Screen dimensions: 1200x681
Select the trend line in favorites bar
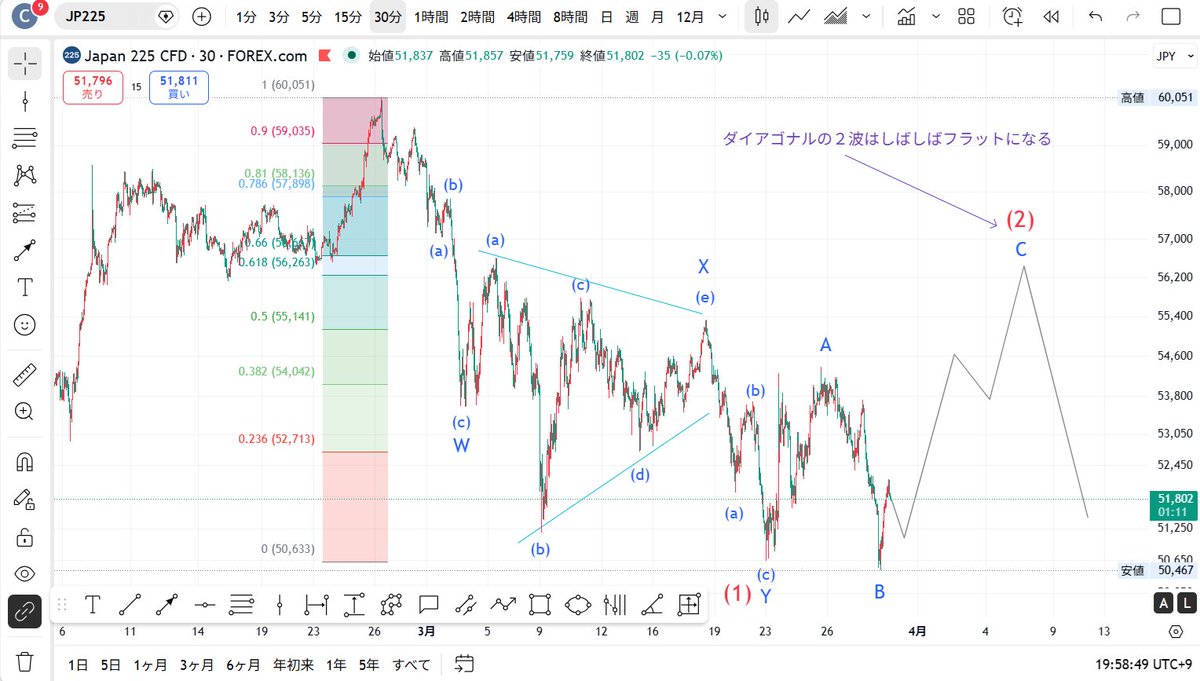pyautogui.click(x=129, y=604)
